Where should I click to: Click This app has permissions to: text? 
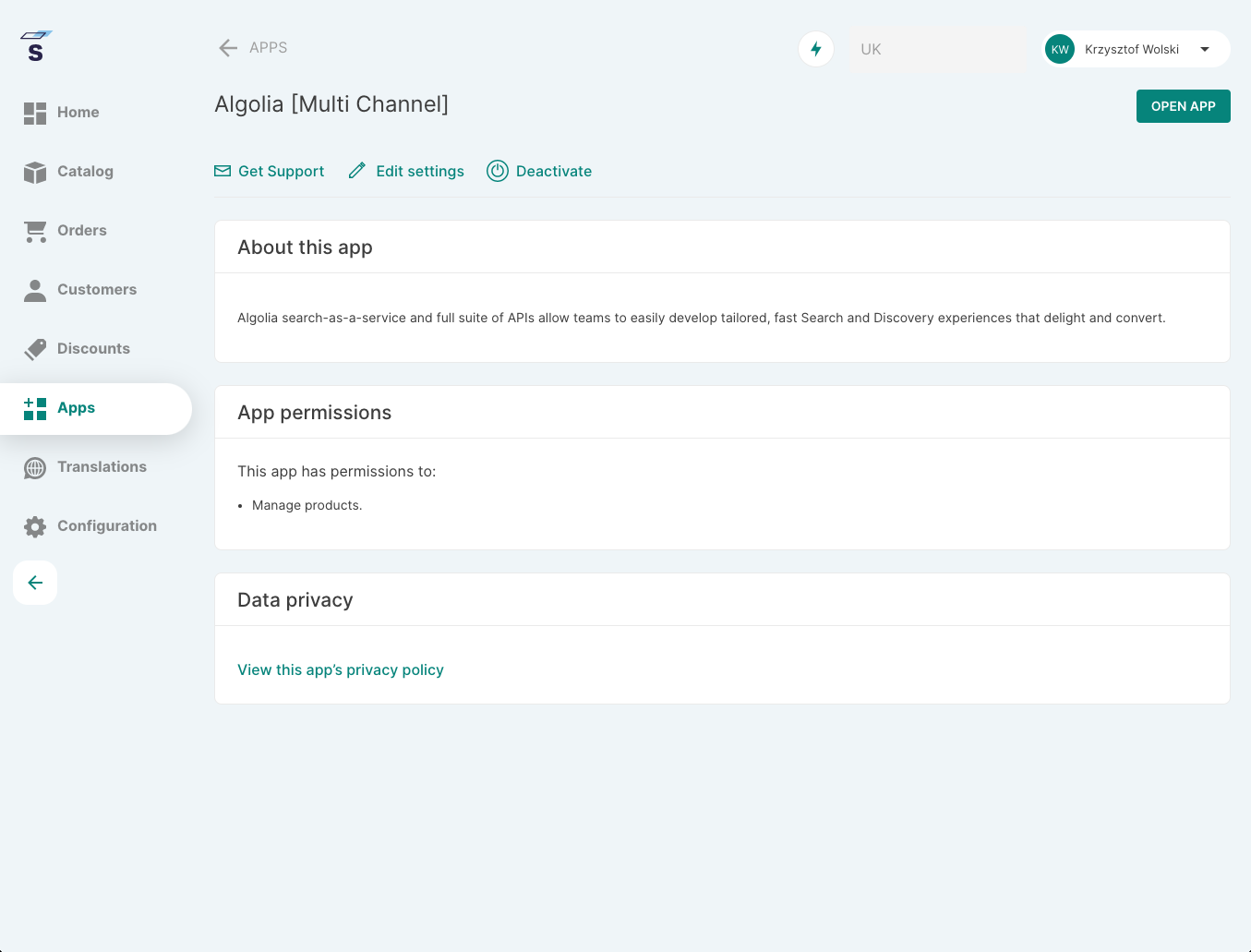point(337,471)
